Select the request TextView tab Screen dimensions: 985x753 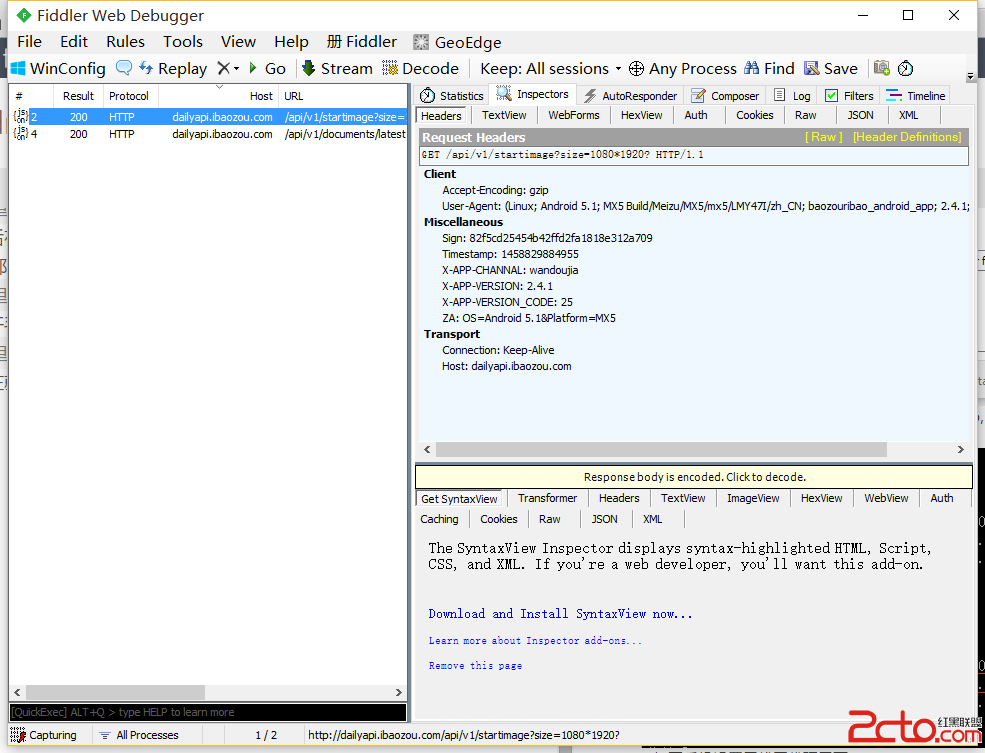(x=504, y=116)
